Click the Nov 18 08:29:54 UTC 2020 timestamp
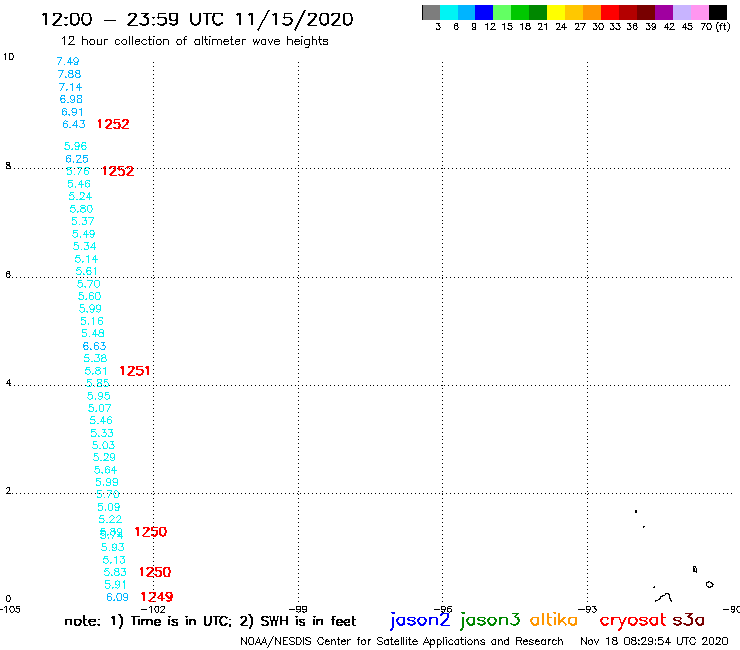740x650 pixels. click(654, 641)
